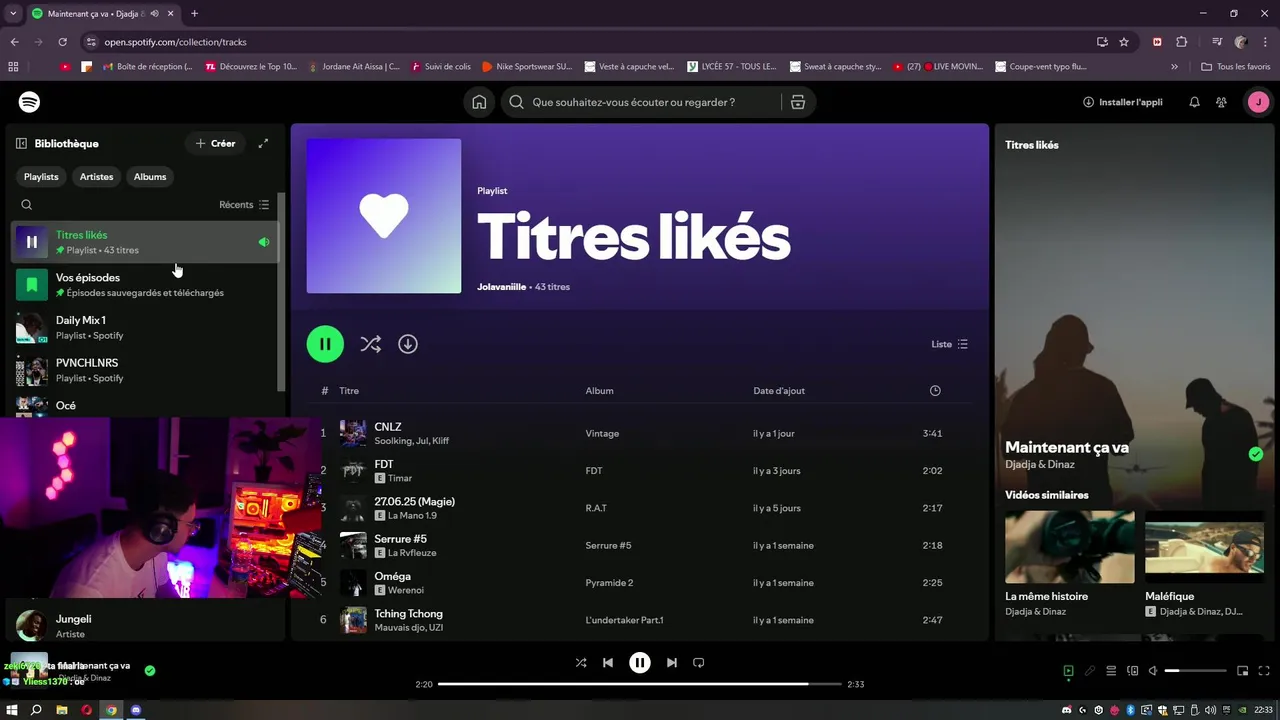Open the Liste view options dropdown
The image size is (1280, 720).
[950, 344]
